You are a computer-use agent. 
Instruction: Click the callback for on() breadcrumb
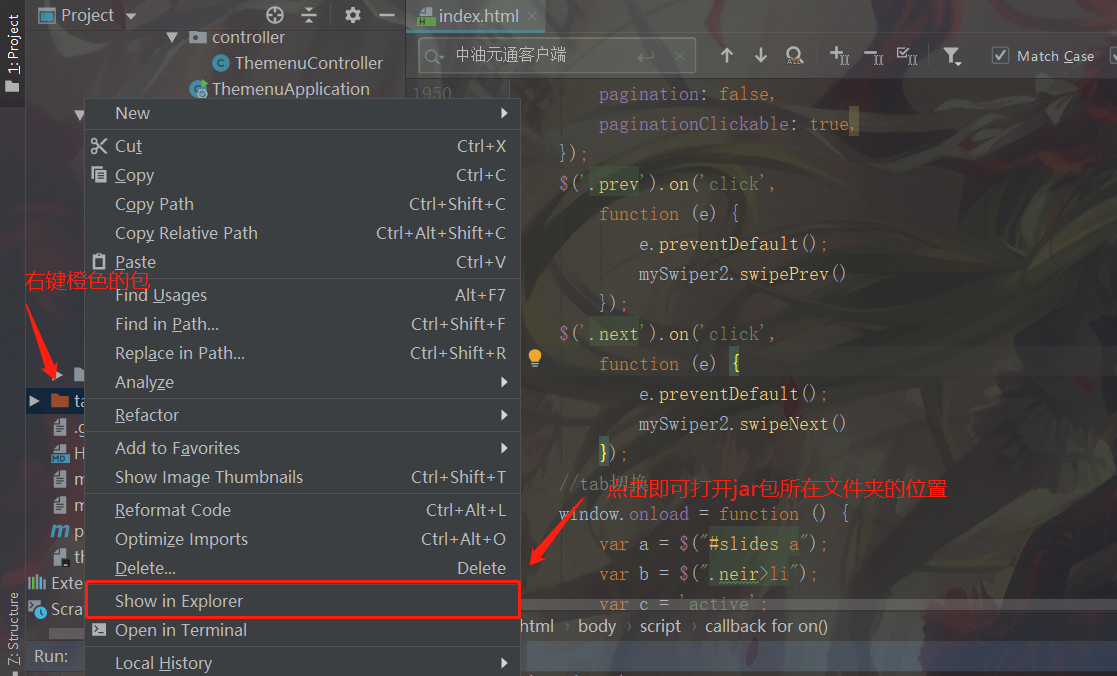767,626
